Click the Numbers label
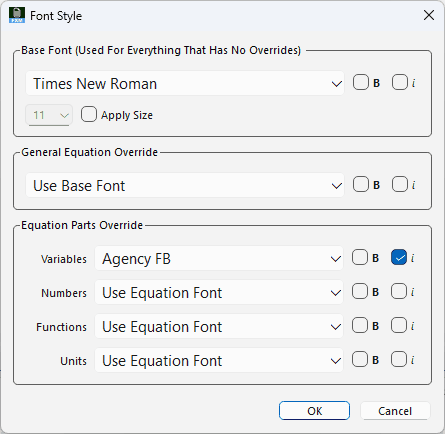445x434 pixels. (64, 293)
